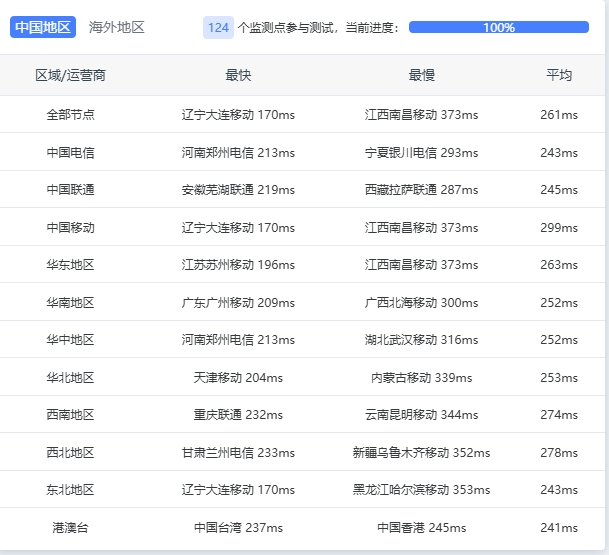Select the 全部节点 row label
609x555 pixels.
click(70, 115)
